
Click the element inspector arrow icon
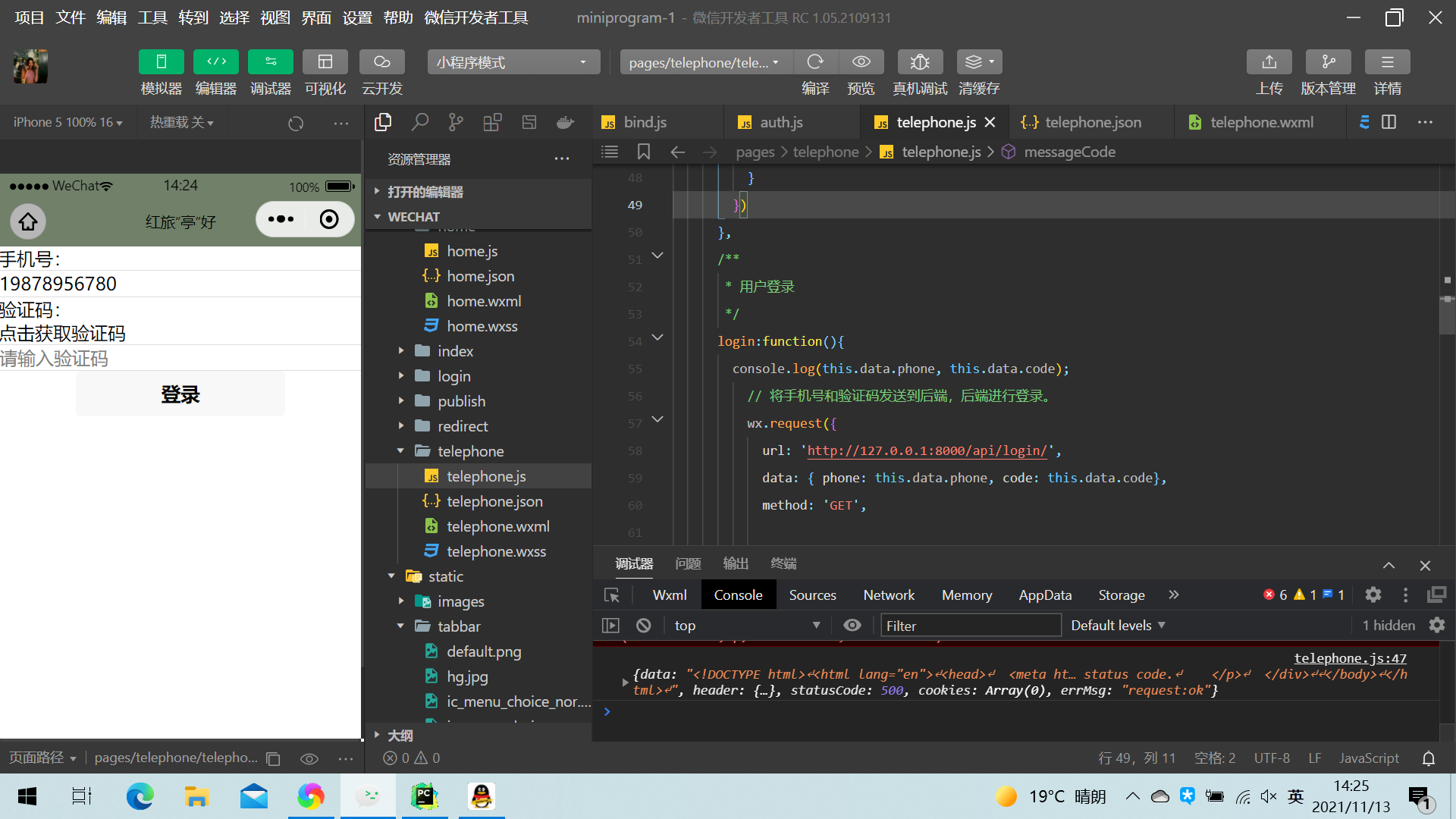tap(612, 595)
